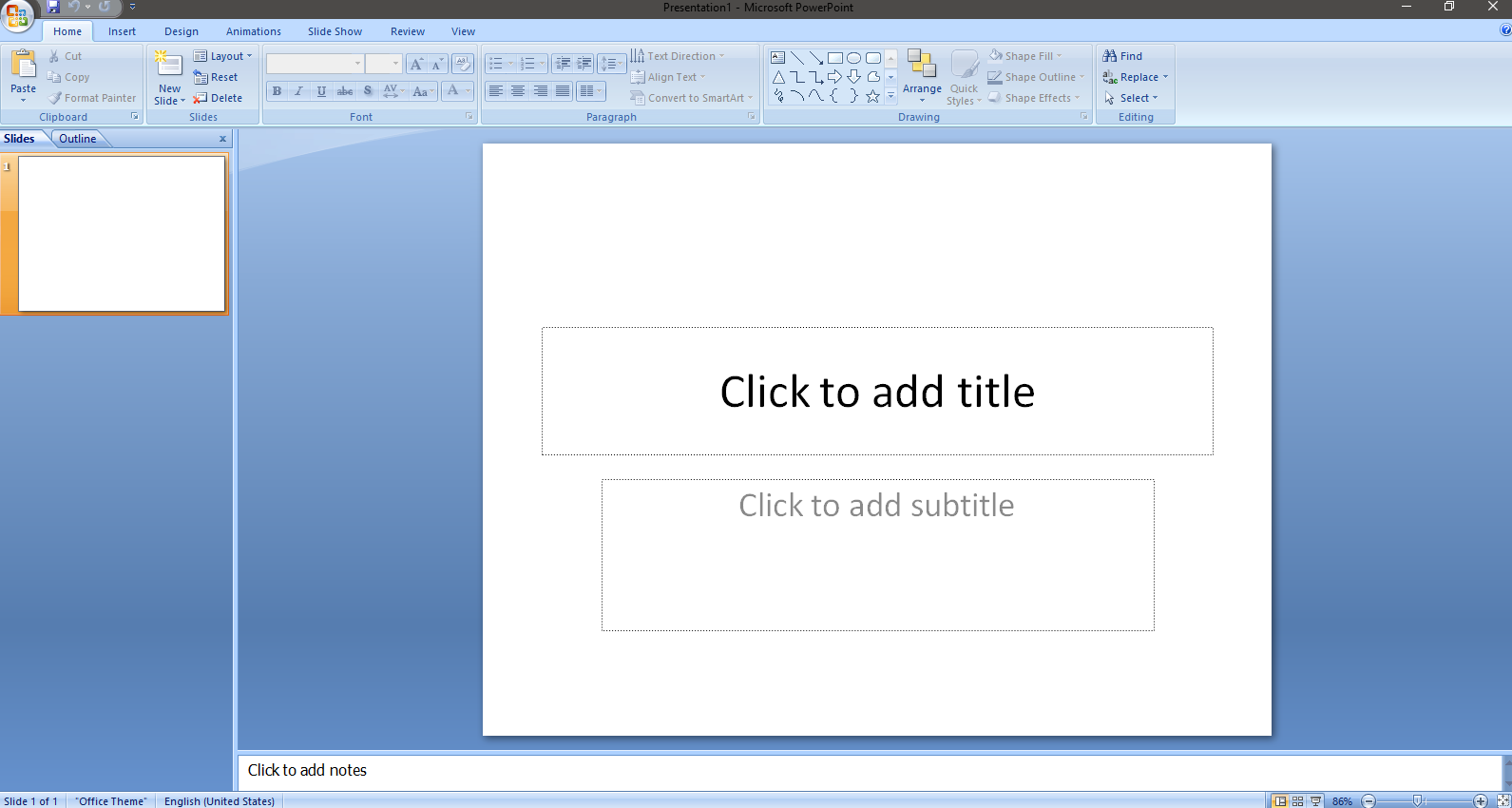Click the zoom slider handle
The height and width of the screenshot is (808, 1512).
coord(1417,801)
